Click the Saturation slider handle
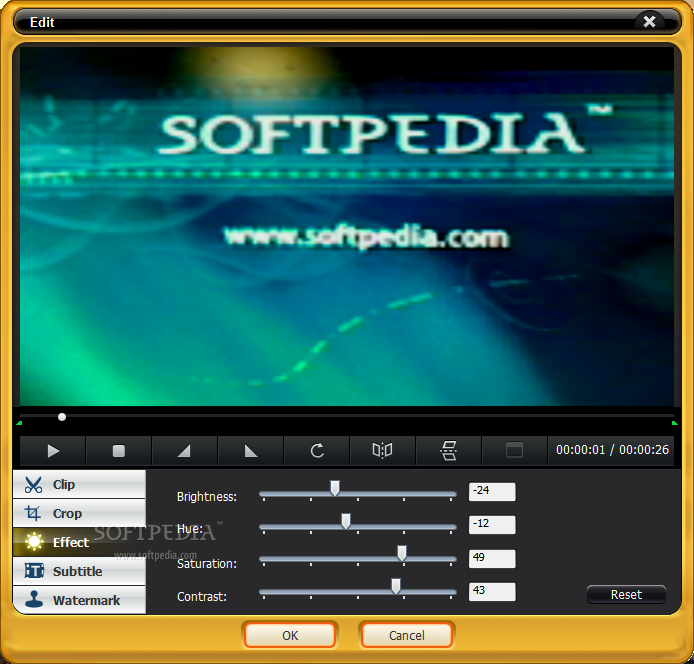Viewport: 694px width, 664px height. (x=402, y=553)
